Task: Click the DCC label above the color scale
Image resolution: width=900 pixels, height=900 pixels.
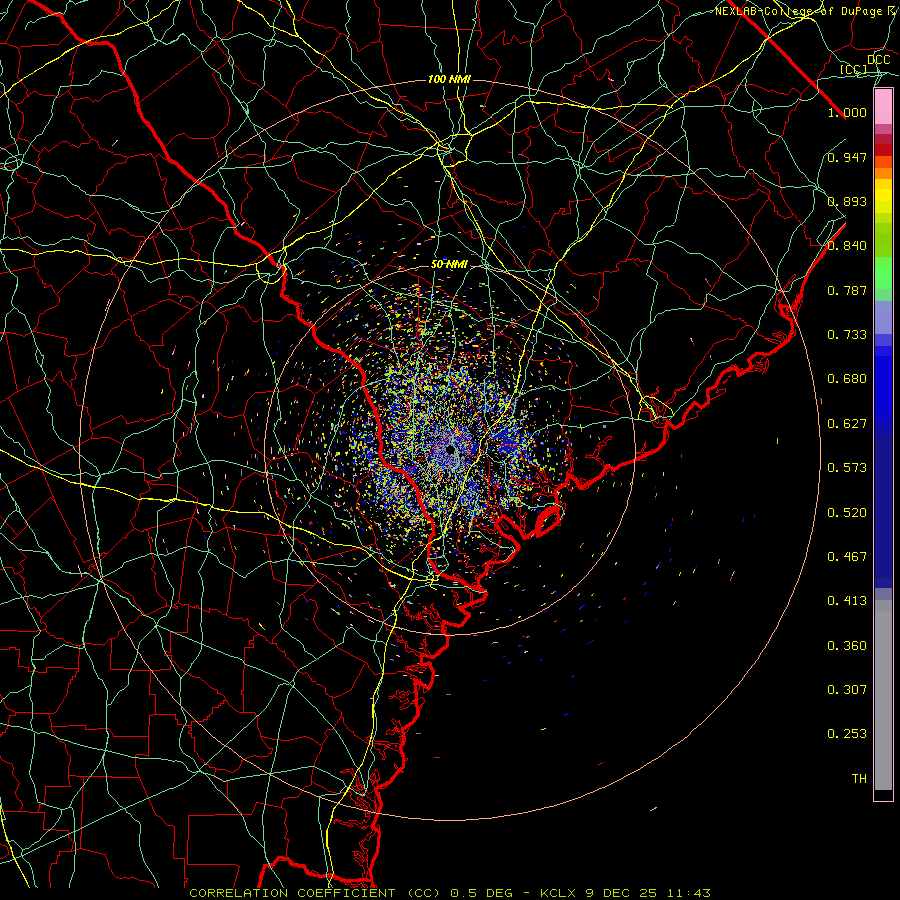Action: point(878,60)
